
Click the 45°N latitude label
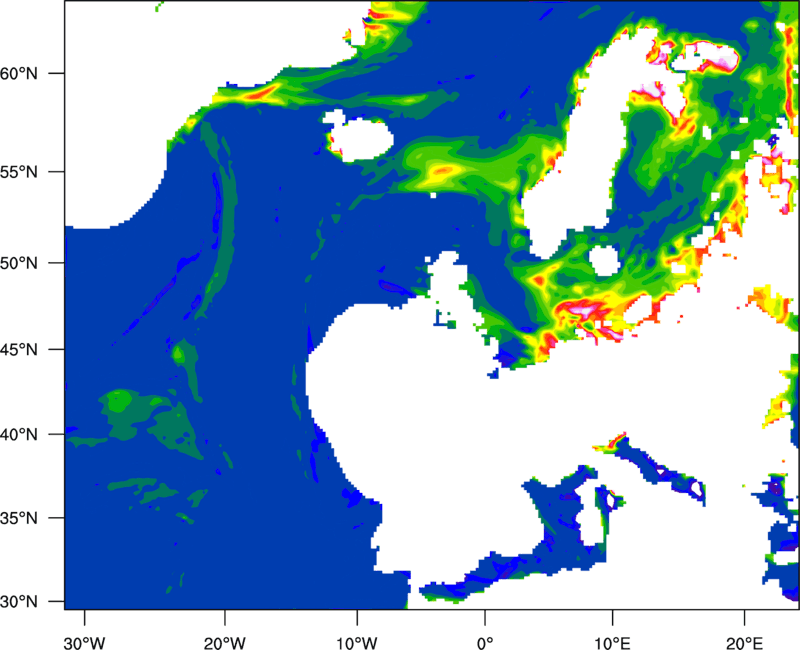tap(19, 349)
